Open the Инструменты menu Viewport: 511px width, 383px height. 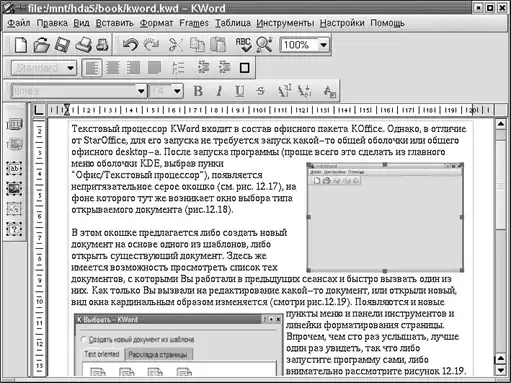285,23
